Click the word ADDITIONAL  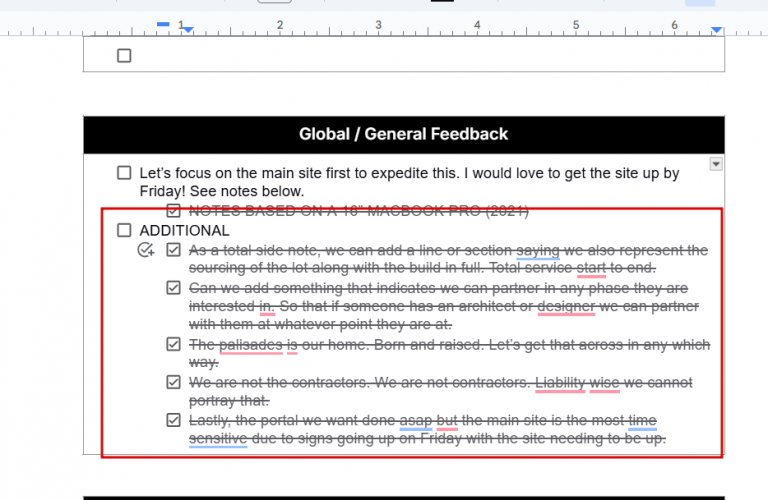(184, 231)
